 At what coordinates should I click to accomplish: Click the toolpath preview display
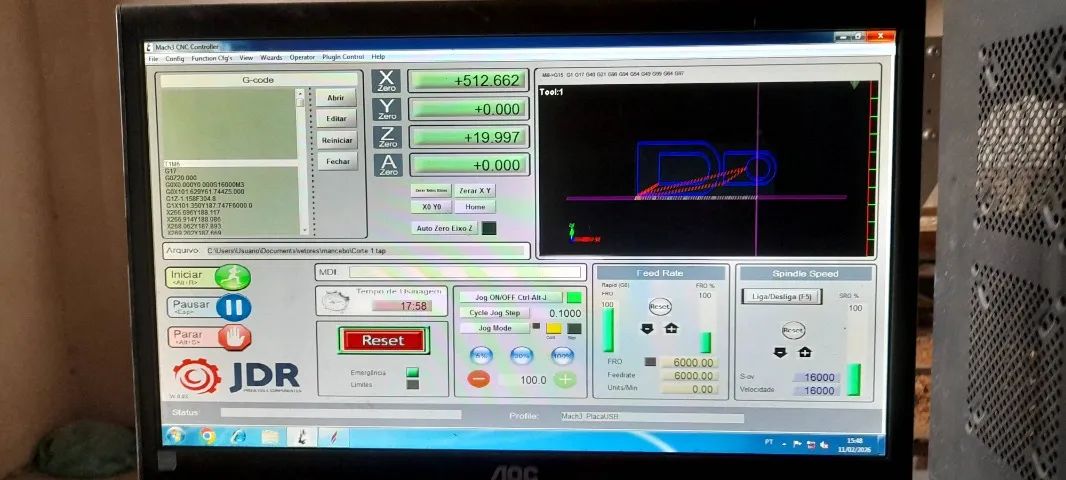[707, 169]
